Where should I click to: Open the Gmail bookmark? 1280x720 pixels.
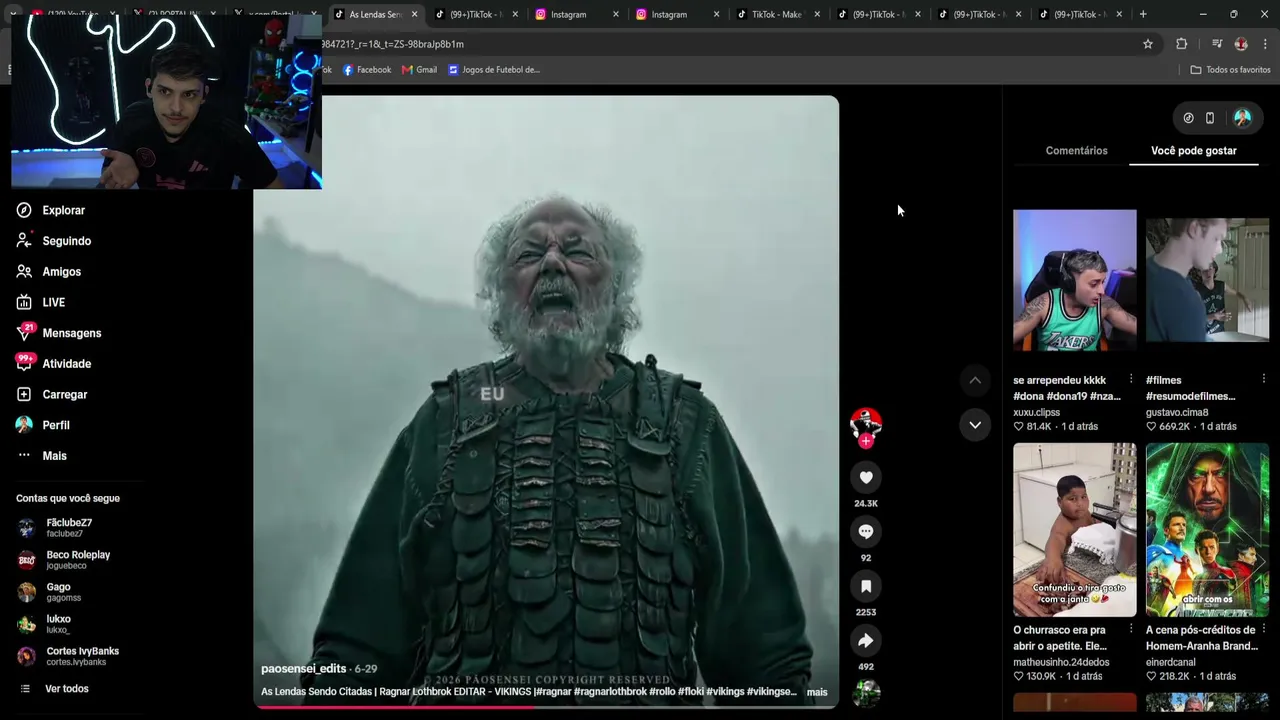point(419,70)
